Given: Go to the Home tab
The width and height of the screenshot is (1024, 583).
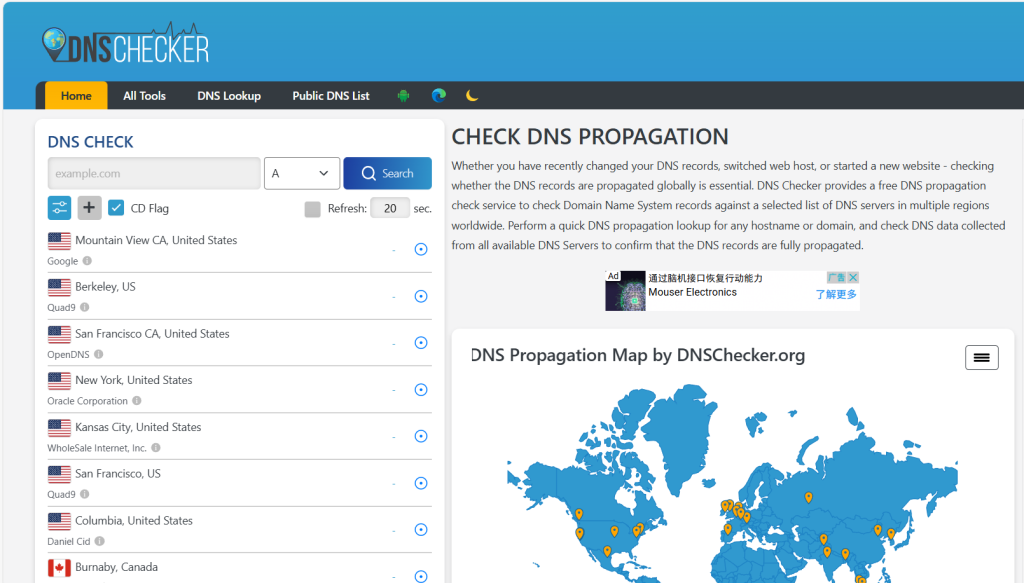Looking at the screenshot, I should coord(76,96).
